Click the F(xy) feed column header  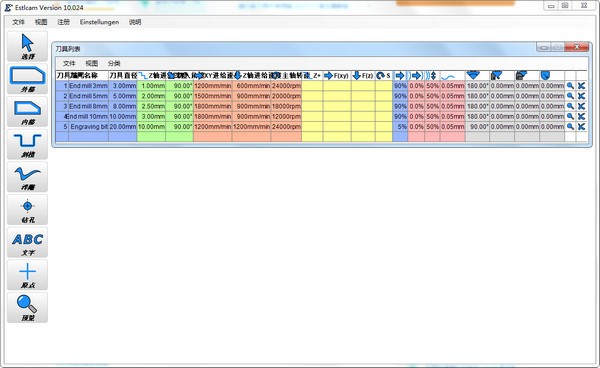pyautogui.click(x=337, y=76)
